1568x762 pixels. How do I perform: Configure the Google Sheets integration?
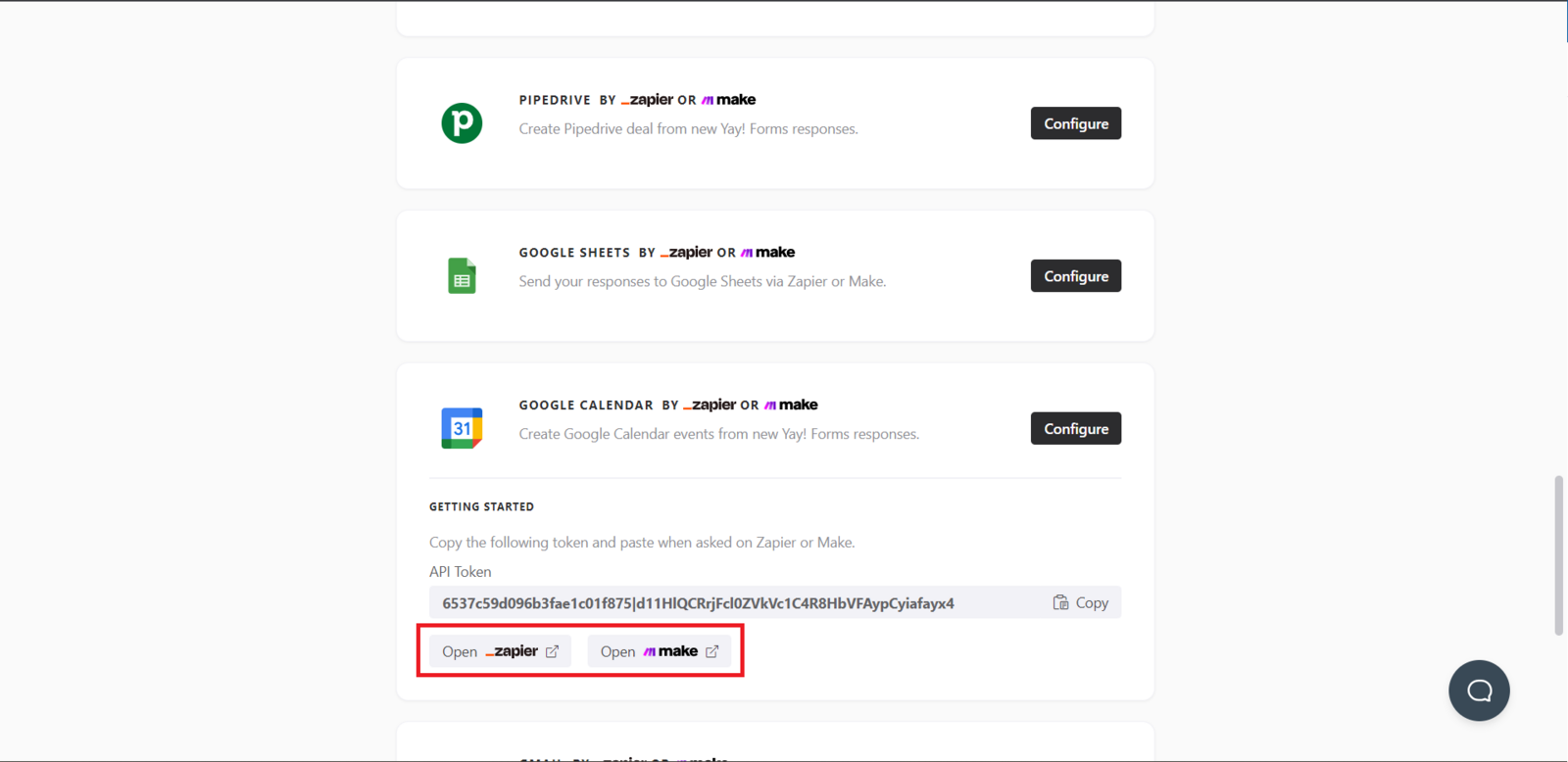tap(1075, 276)
